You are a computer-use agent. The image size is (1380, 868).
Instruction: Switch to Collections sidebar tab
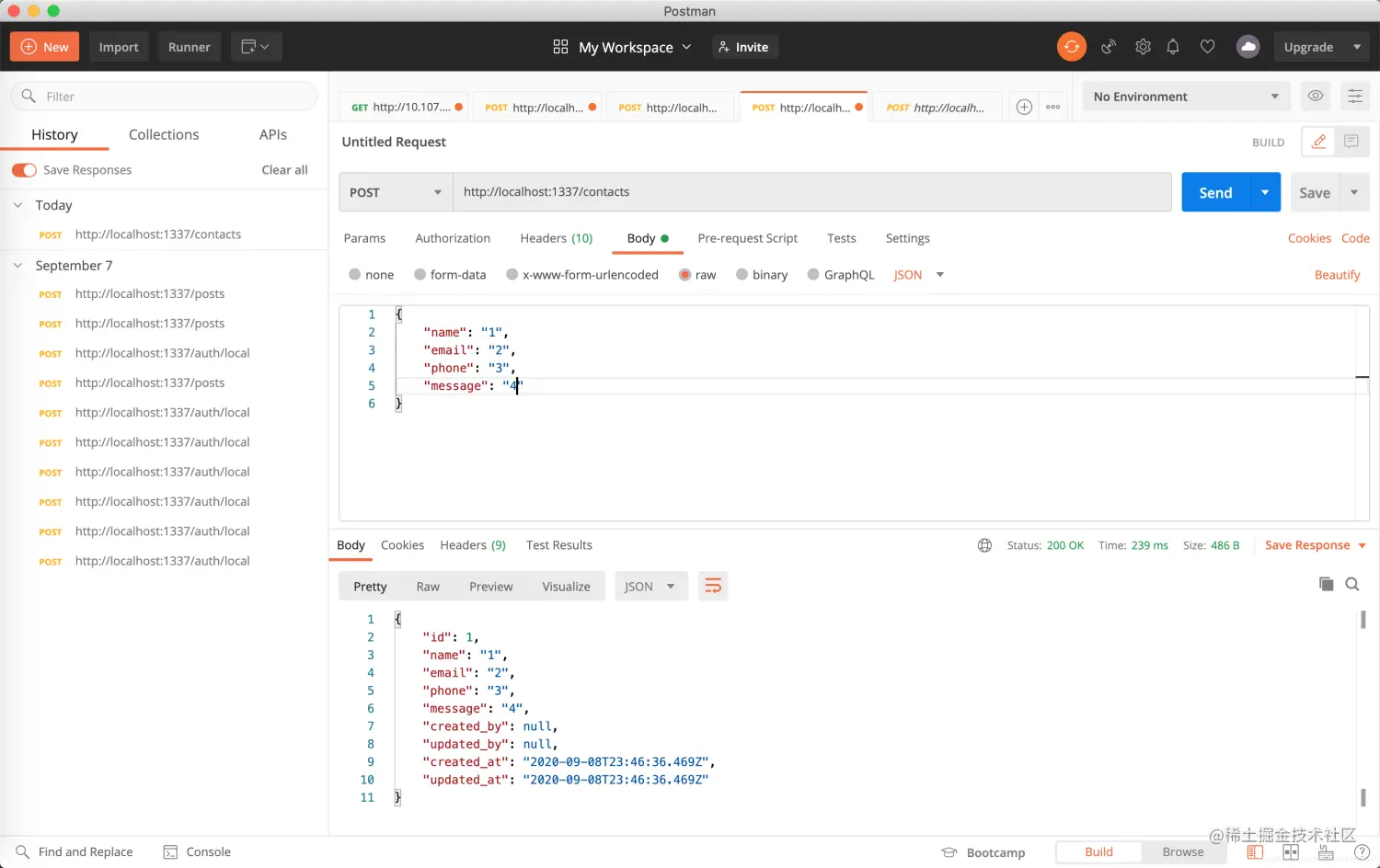click(164, 134)
